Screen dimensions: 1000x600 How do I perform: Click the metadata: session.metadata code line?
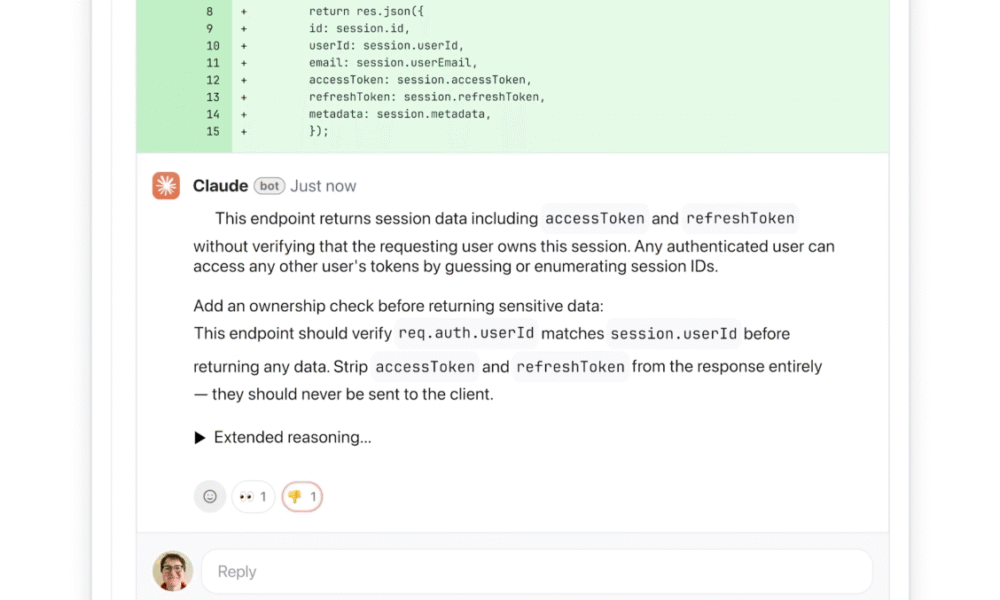pyautogui.click(x=400, y=114)
